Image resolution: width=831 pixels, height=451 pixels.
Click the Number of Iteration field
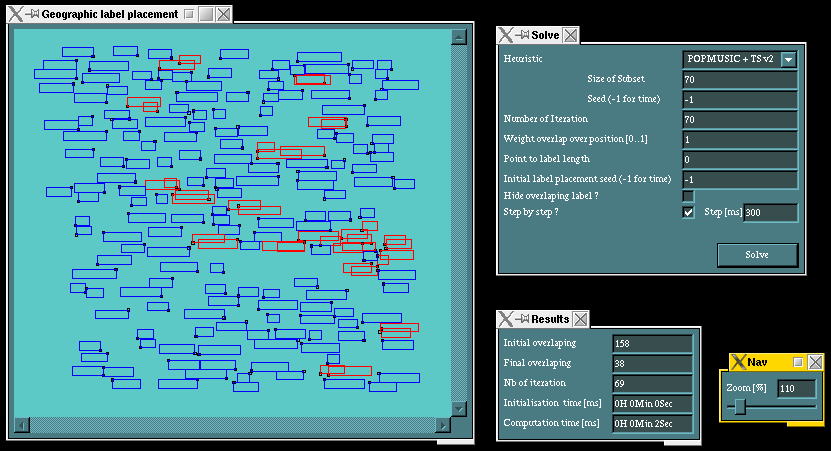point(740,120)
